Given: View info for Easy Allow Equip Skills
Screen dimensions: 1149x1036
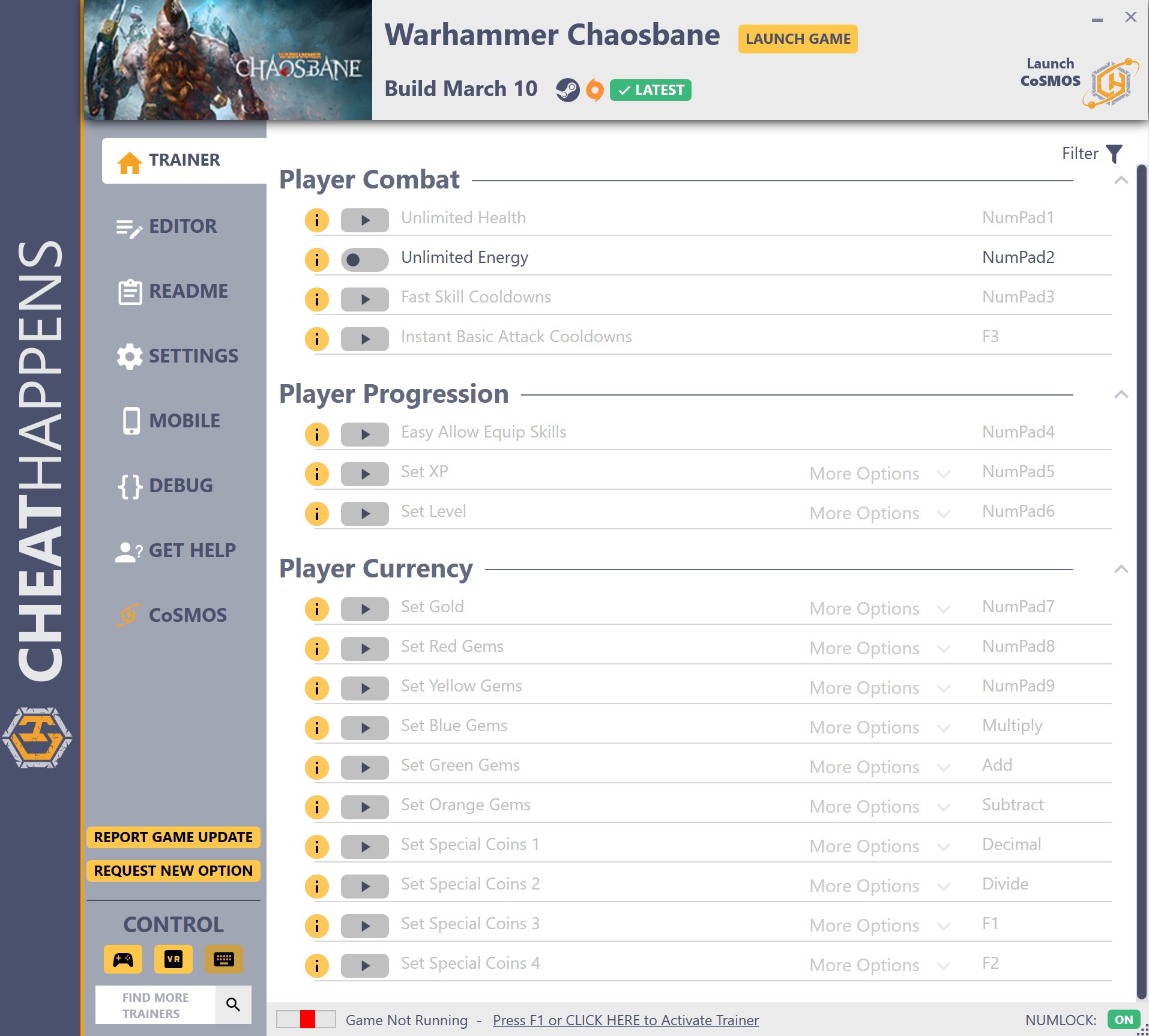Looking at the screenshot, I should click(317, 435).
